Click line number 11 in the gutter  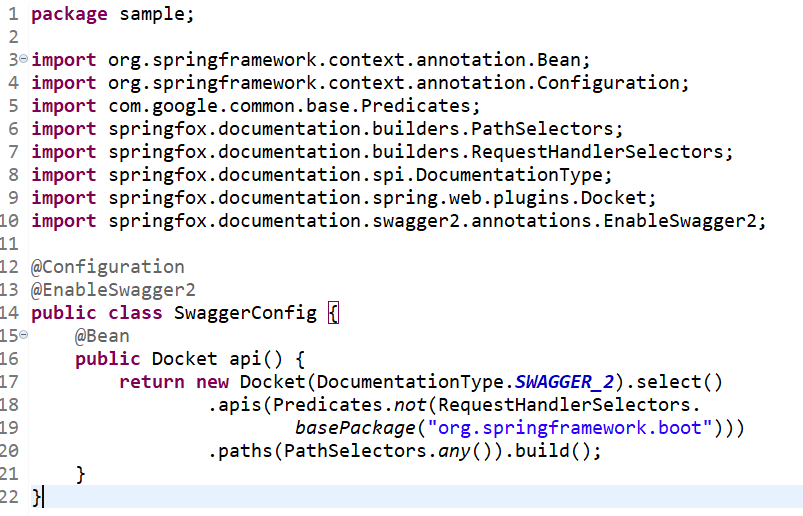9,244
